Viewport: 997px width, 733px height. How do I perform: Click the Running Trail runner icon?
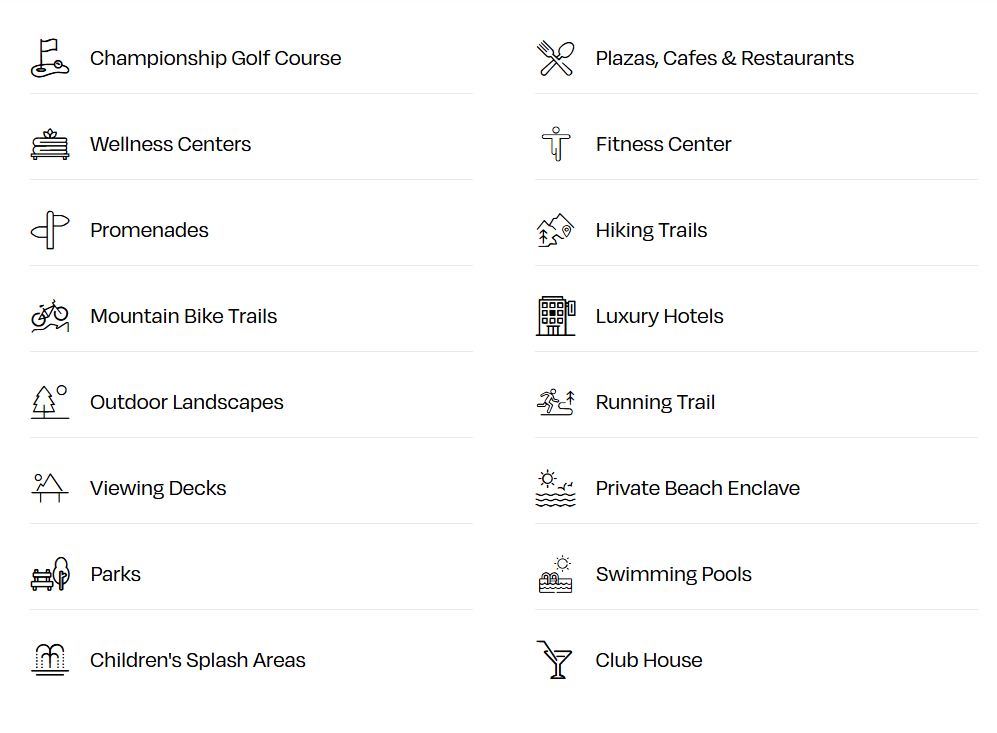point(555,402)
